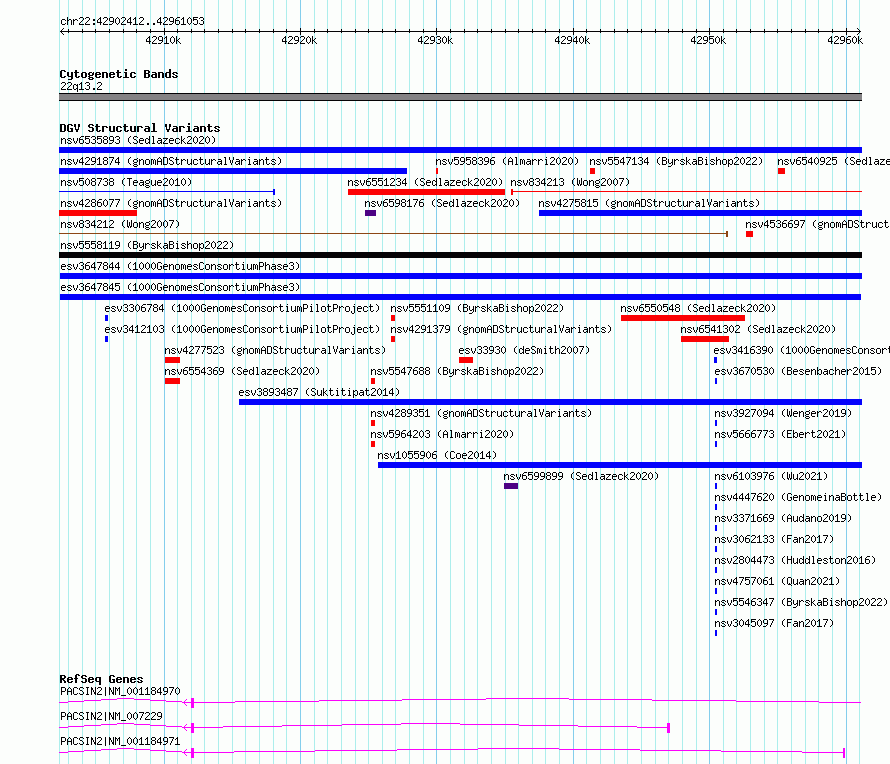
Task: Open the esv3416390 variant label
Action: (801, 350)
